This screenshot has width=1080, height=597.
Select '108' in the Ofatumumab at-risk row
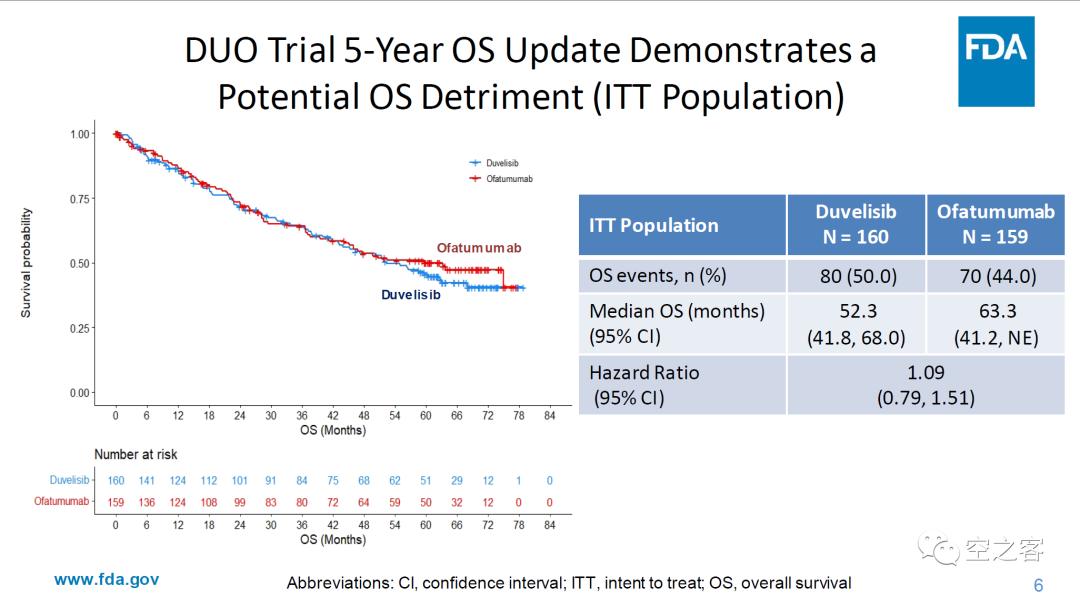pos(209,503)
